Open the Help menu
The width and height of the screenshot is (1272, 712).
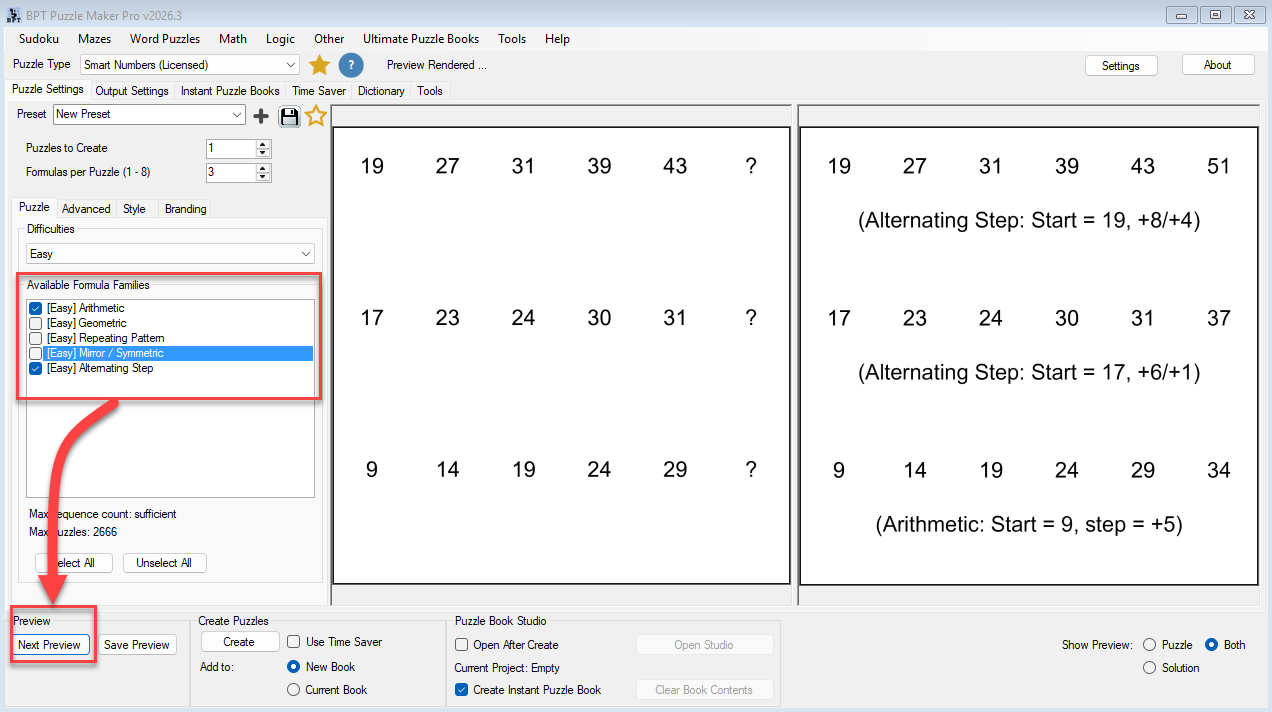(x=557, y=39)
